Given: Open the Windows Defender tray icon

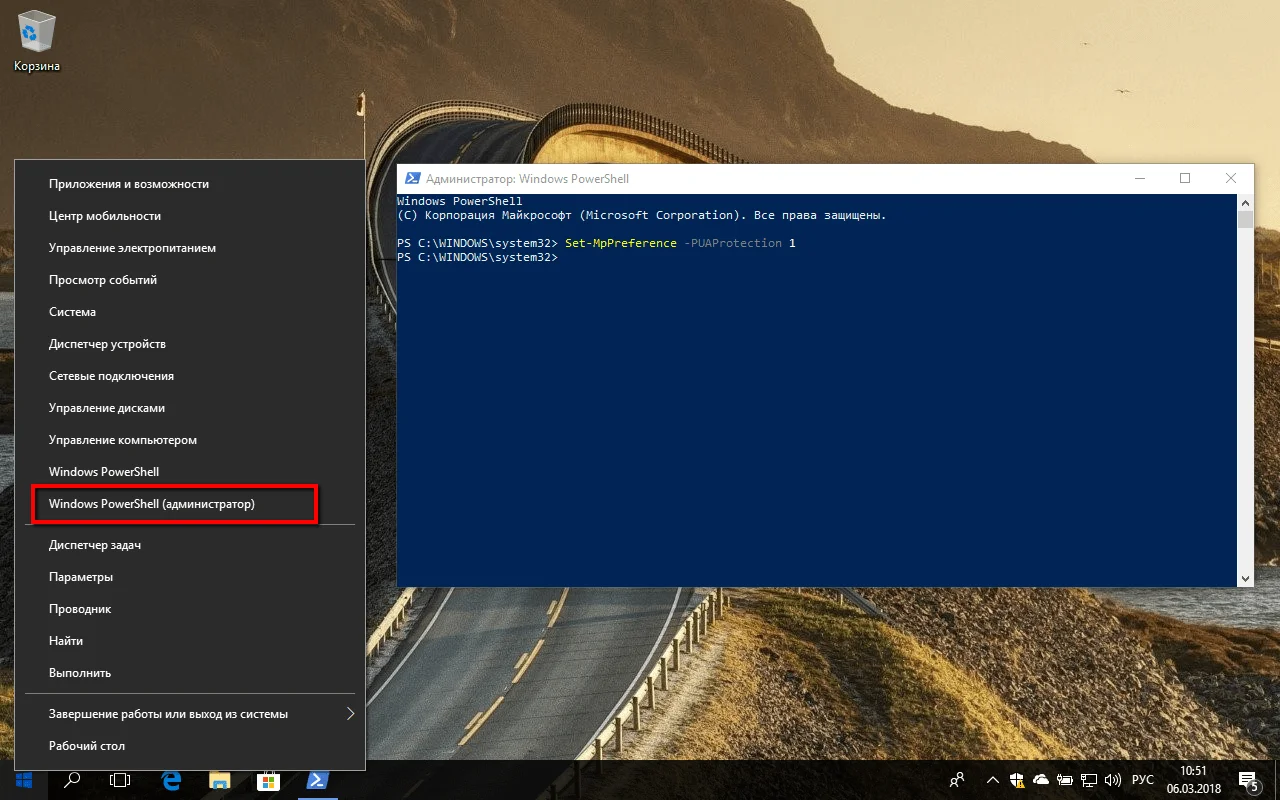Looking at the screenshot, I should (1017, 780).
